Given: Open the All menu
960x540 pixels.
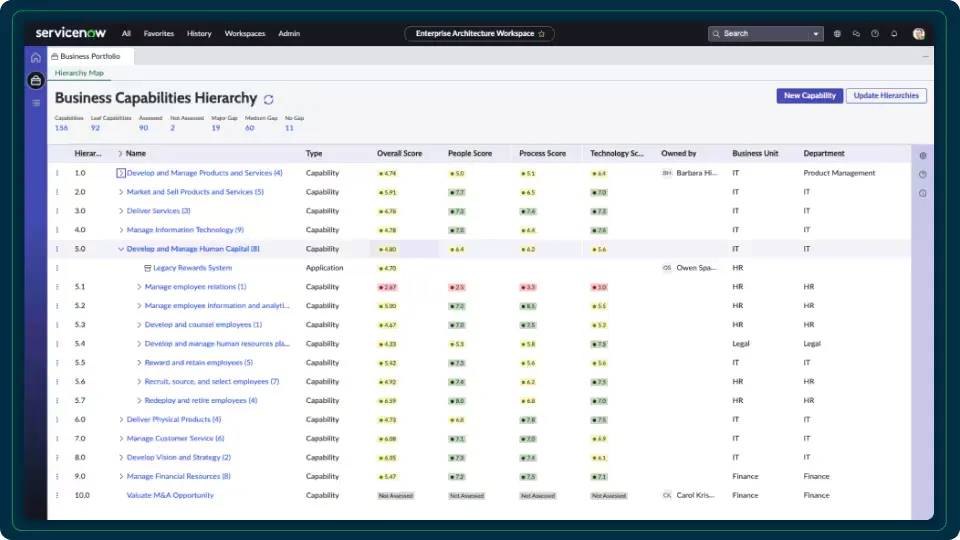Looking at the screenshot, I should click(x=126, y=34).
